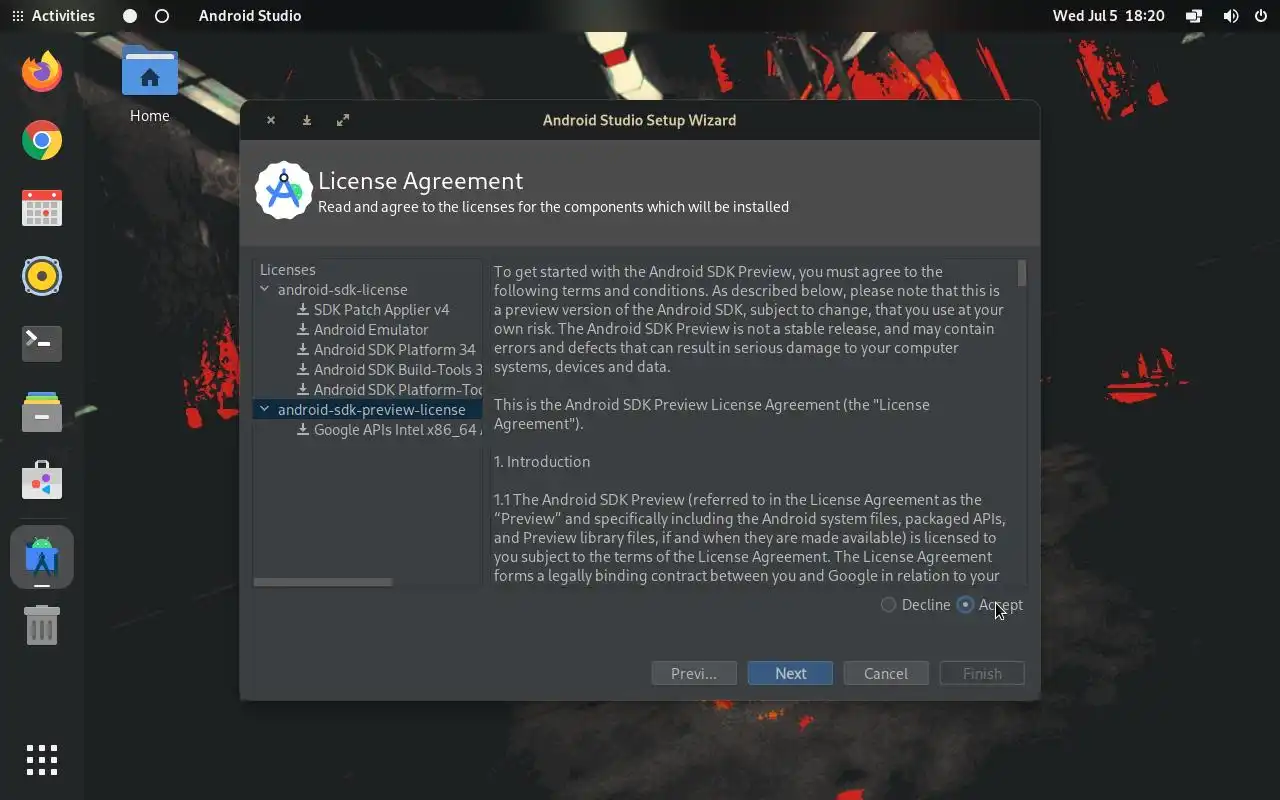Open Rhythmbox music player icon
The image size is (1280, 800).
pos(42,276)
